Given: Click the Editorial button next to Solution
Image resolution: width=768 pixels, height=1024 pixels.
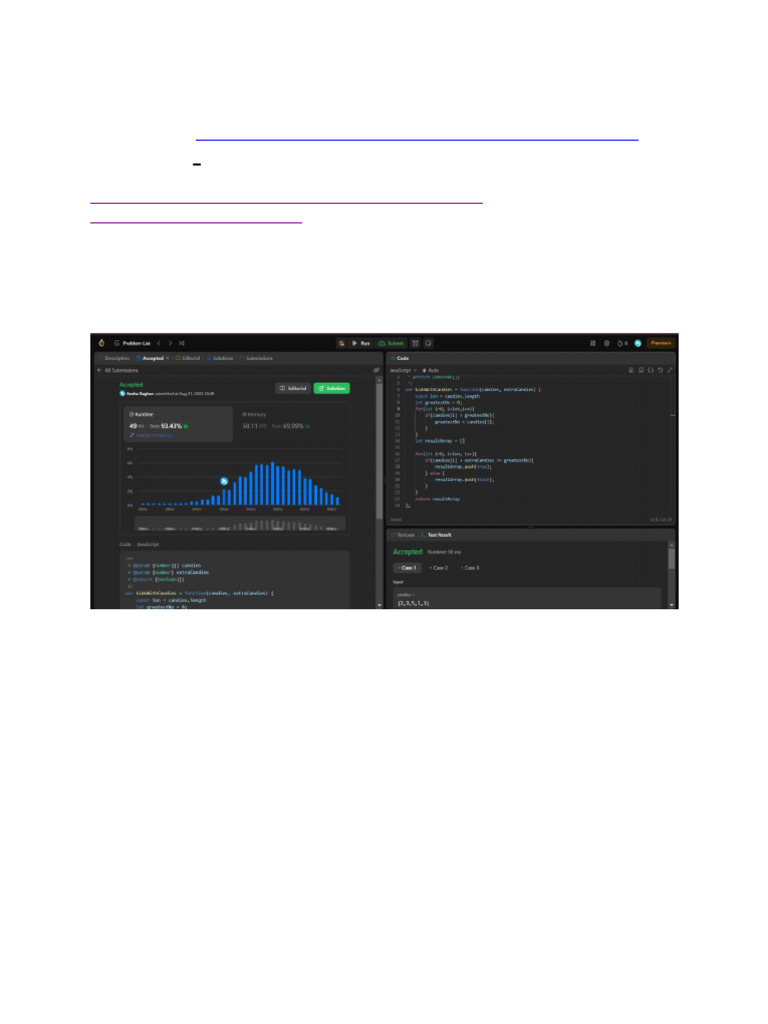Looking at the screenshot, I should (293, 388).
